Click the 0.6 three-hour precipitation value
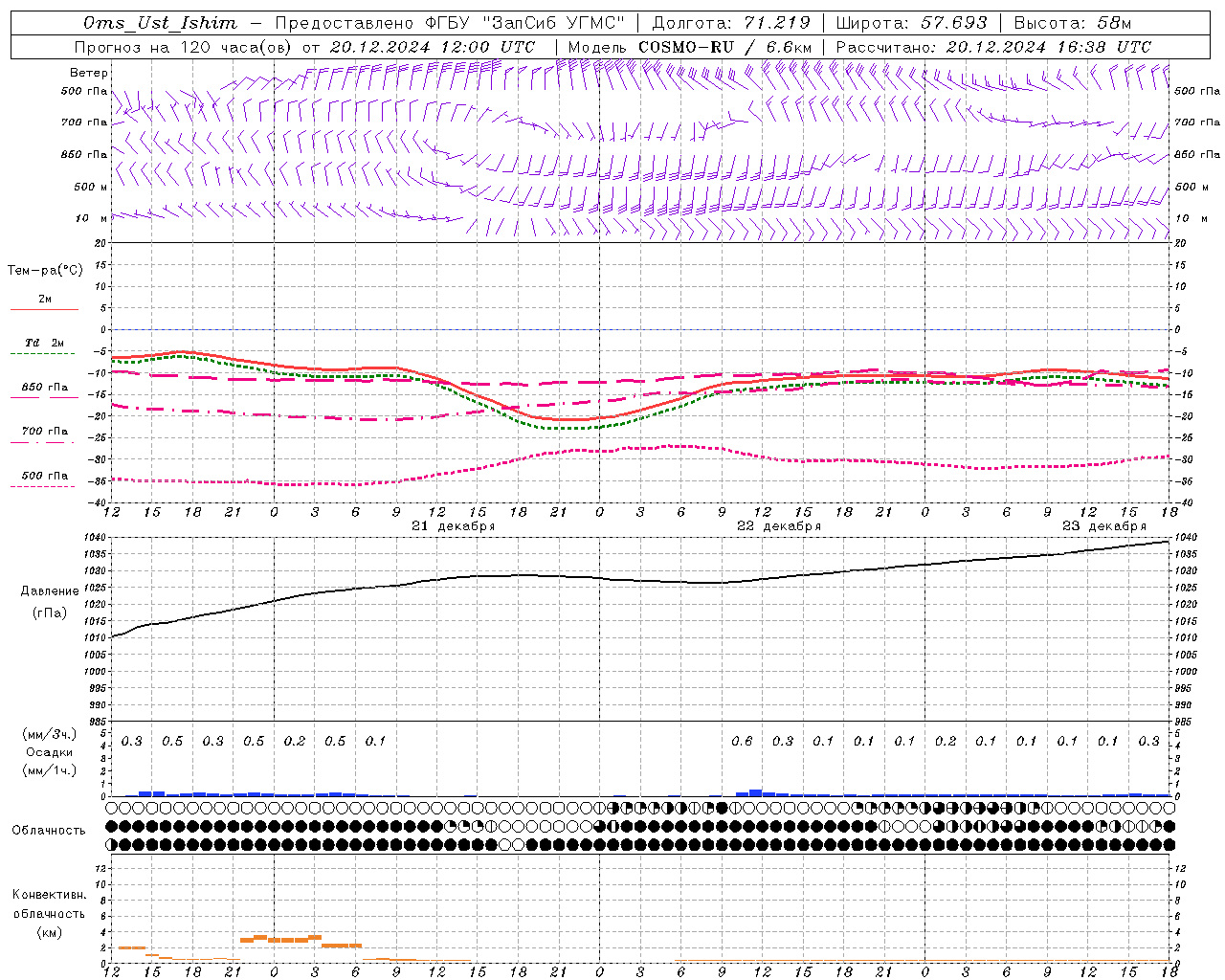 coord(742,742)
